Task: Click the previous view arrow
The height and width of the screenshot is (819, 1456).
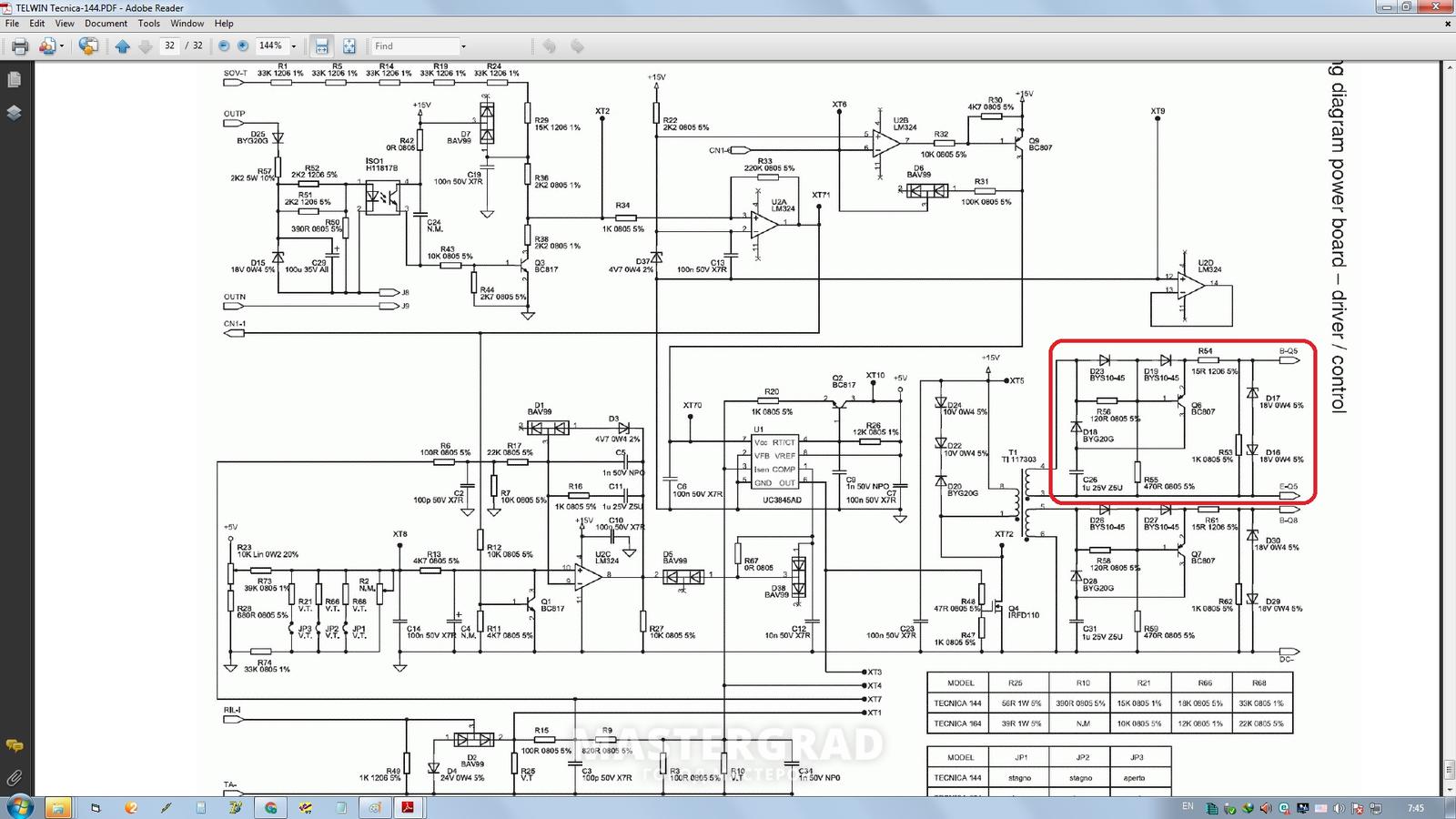Action: (549, 45)
